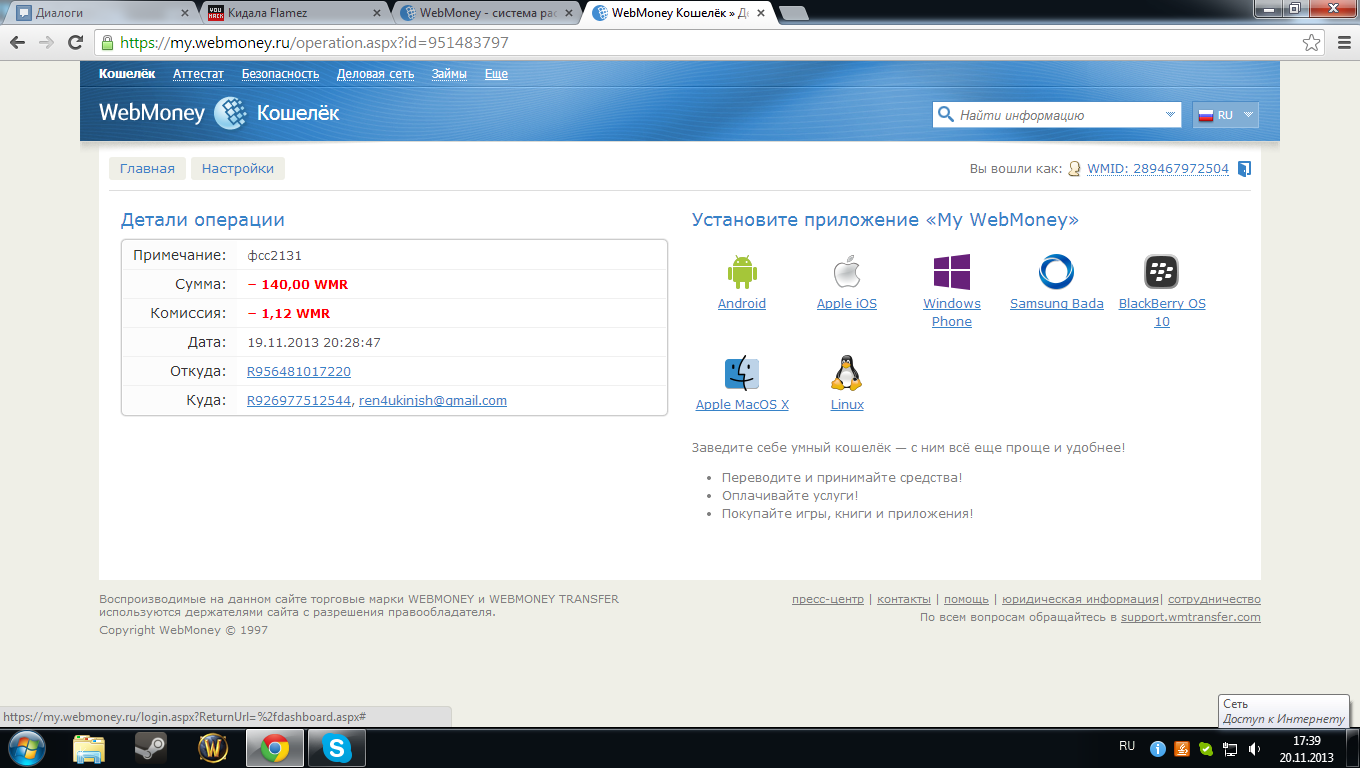Open destination wallet R926977512544 link
1360x768 pixels.
[x=299, y=400]
